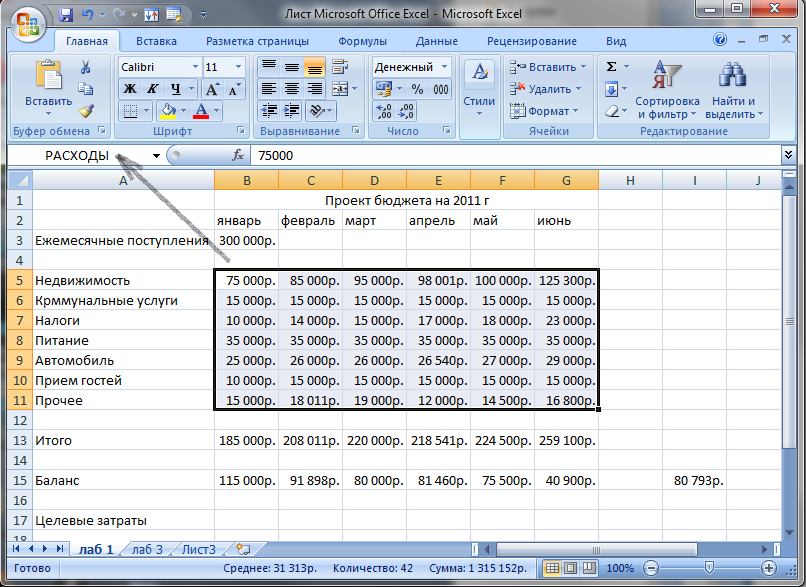Screen dimensions: 806x587
Task: Apply the yellow fill color bucket
Action: pyautogui.click(x=168, y=111)
